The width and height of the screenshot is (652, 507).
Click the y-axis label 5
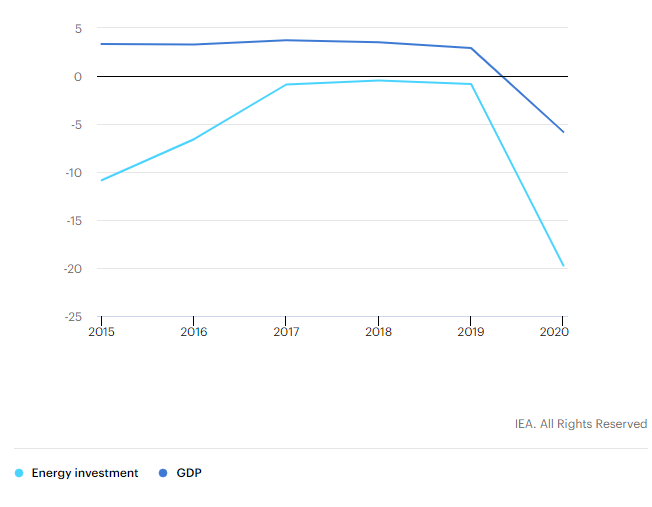click(77, 28)
